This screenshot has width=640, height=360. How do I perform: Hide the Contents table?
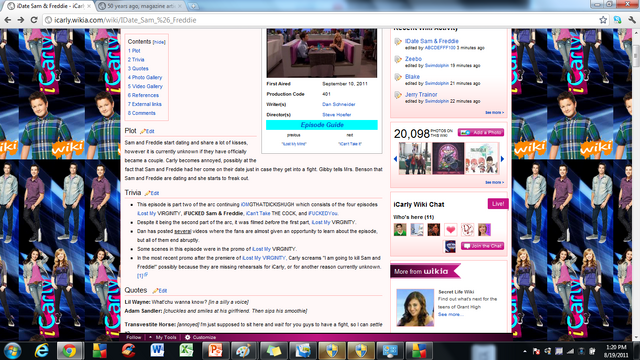pyautogui.click(x=159, y=42)
